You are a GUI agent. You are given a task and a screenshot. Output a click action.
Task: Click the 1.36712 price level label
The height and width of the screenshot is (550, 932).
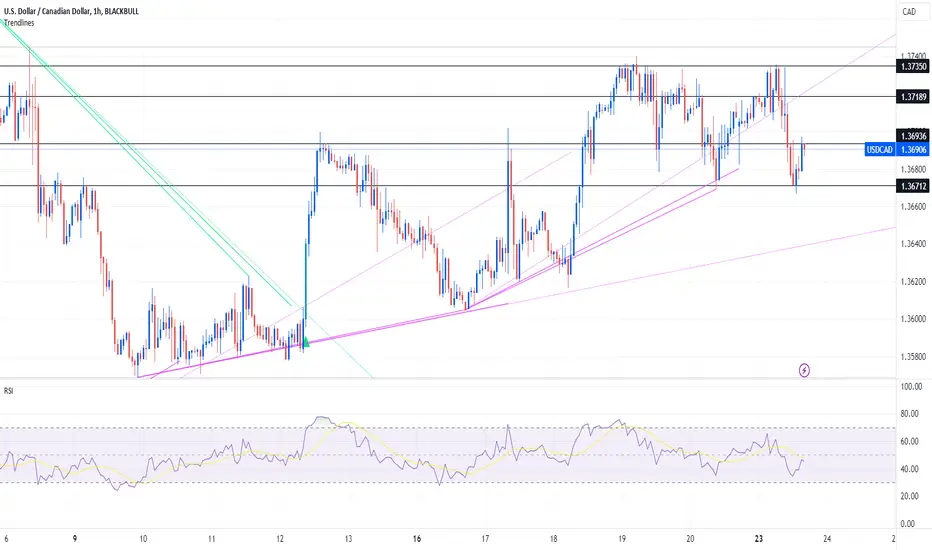913,186
